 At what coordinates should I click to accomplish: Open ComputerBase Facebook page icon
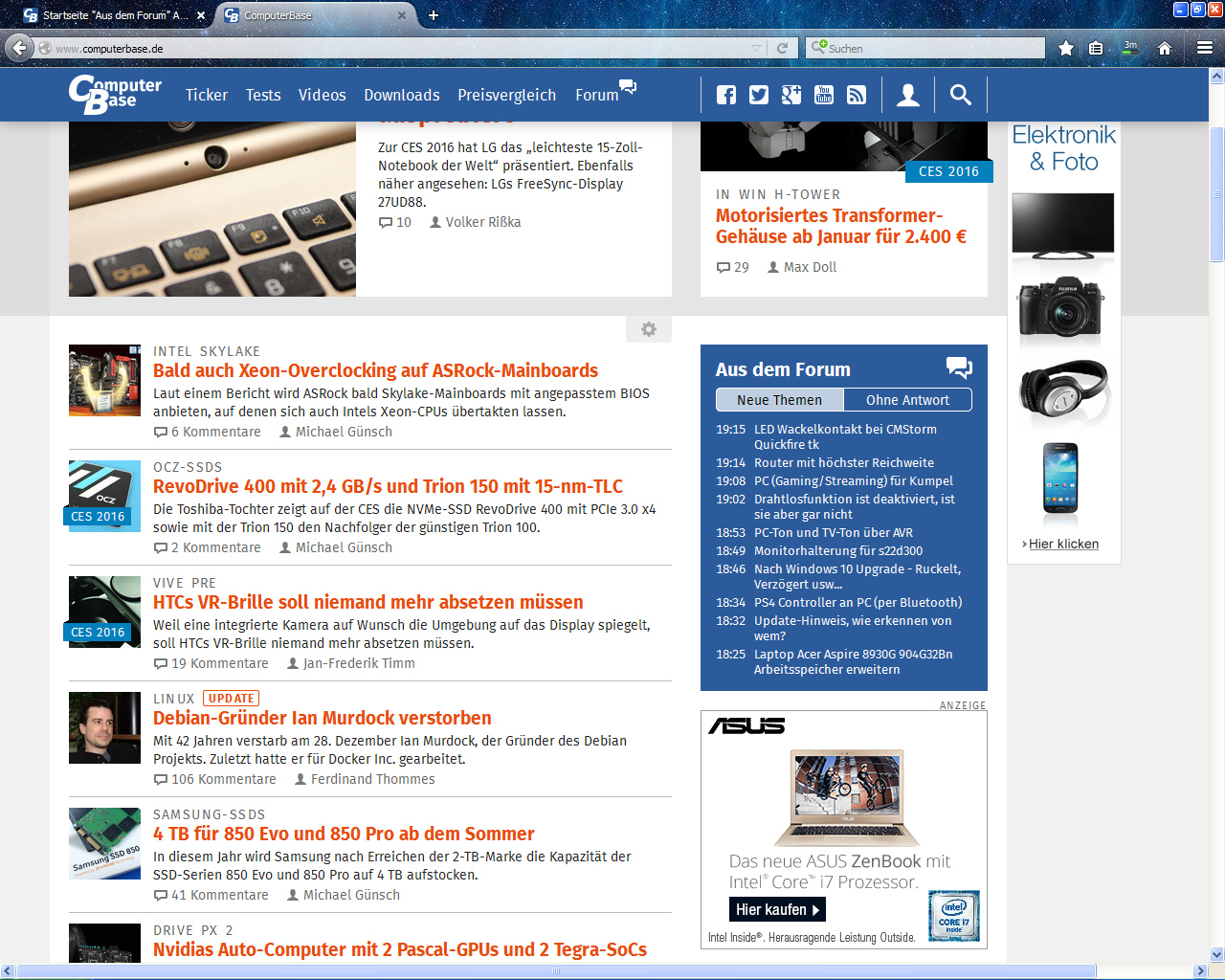(x=726, y=95)
